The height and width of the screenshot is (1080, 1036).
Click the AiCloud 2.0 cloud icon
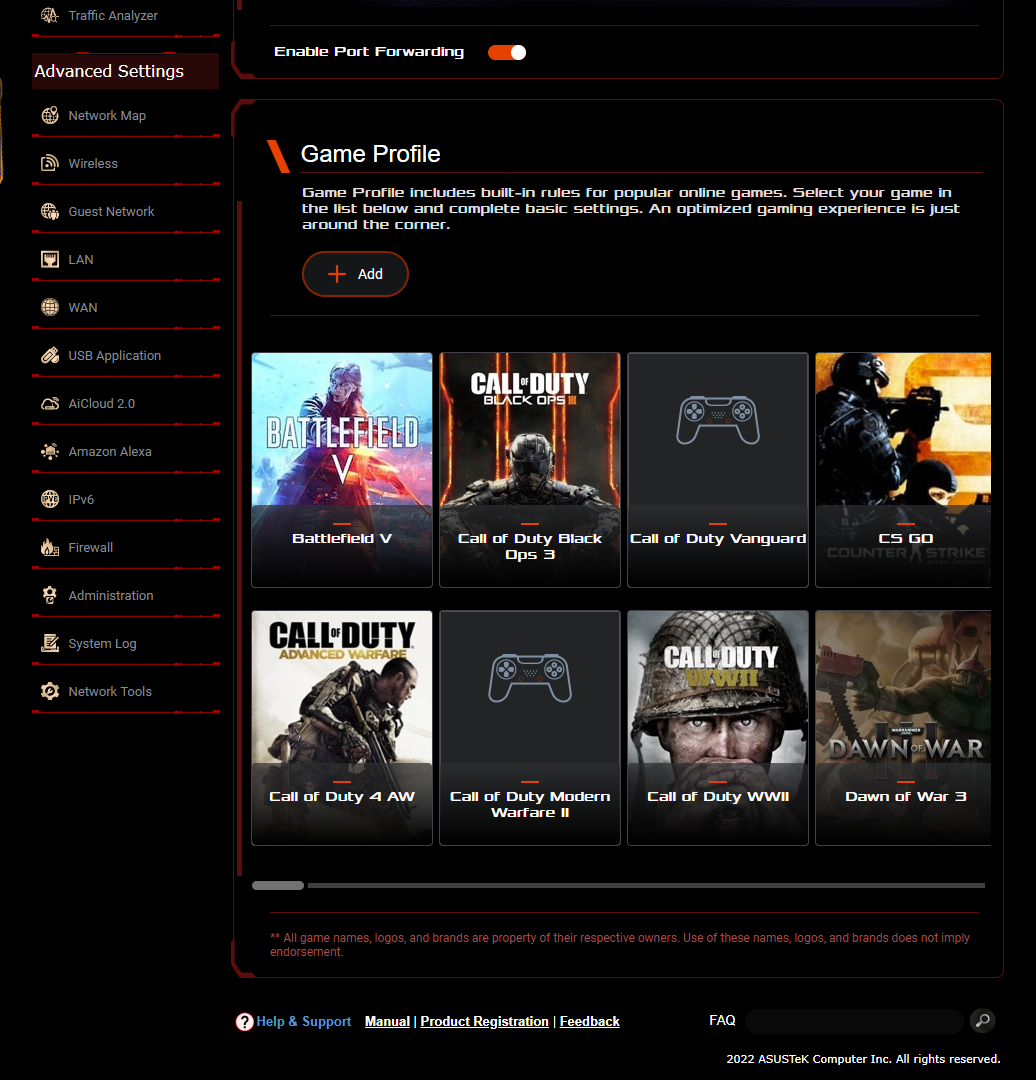50,404
